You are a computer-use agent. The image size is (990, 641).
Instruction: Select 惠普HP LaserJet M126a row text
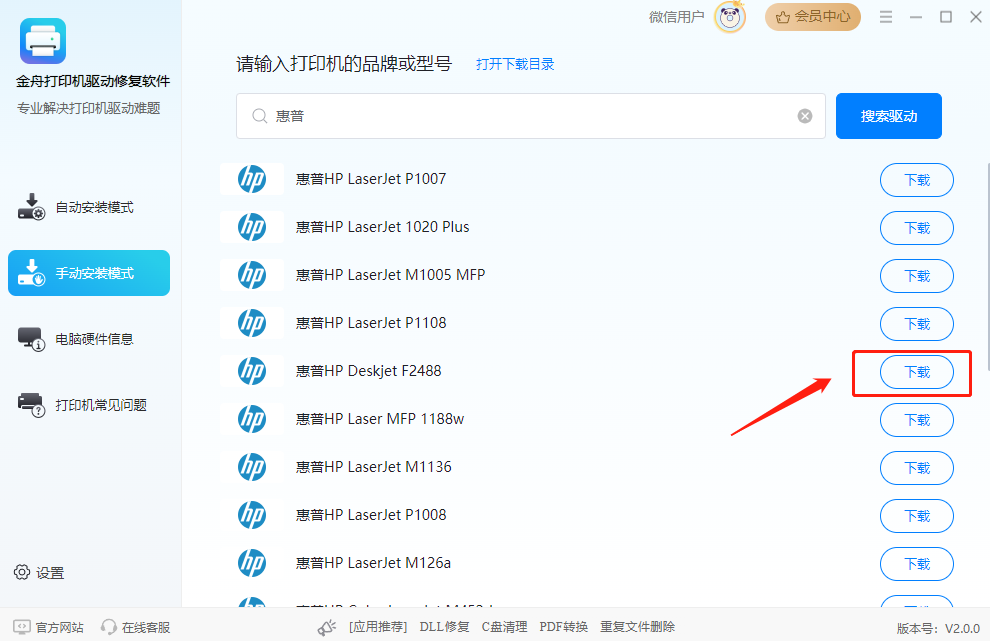click(x=373, y=563)
